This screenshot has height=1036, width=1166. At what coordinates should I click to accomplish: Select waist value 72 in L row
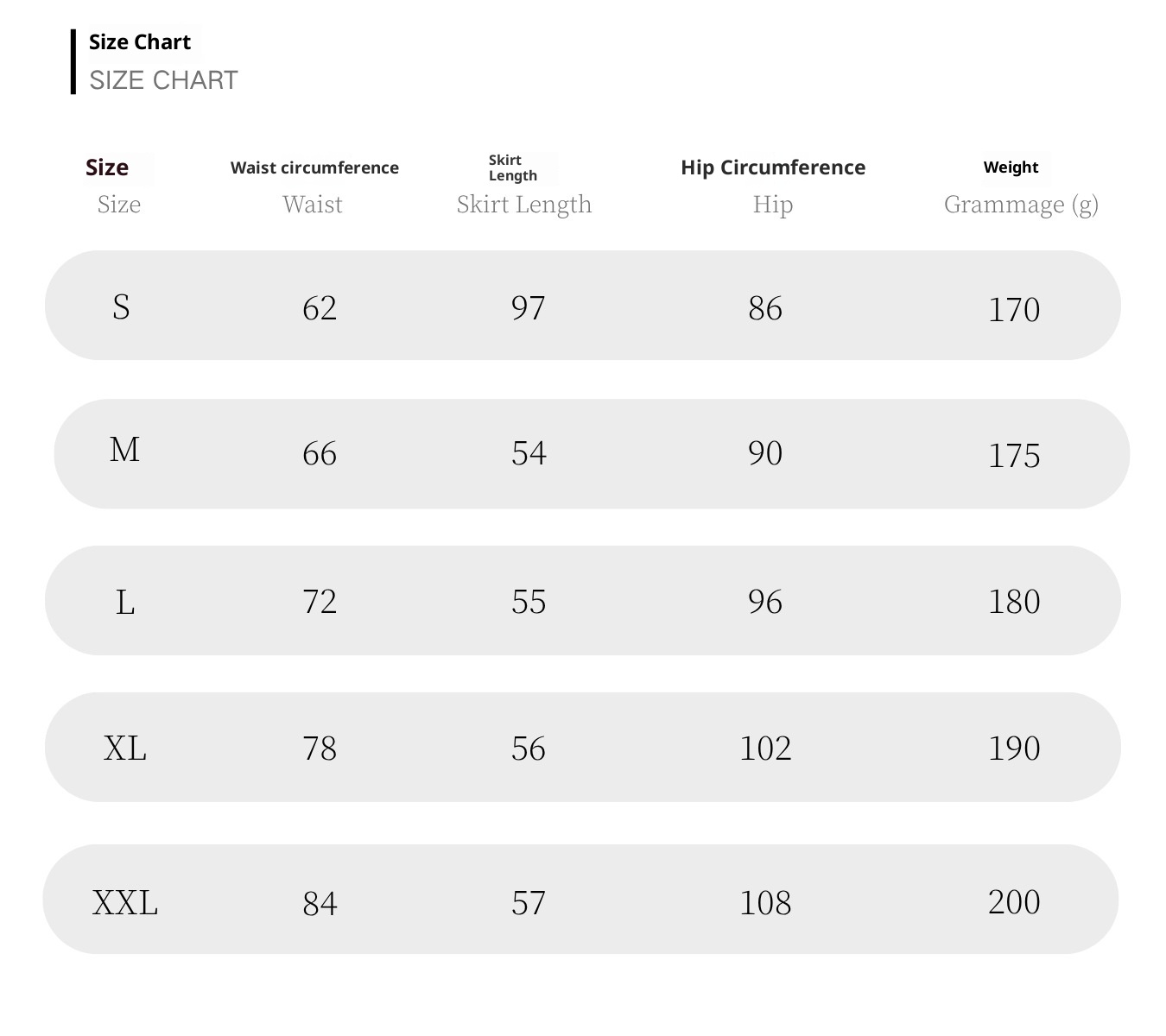coord(320,602)
